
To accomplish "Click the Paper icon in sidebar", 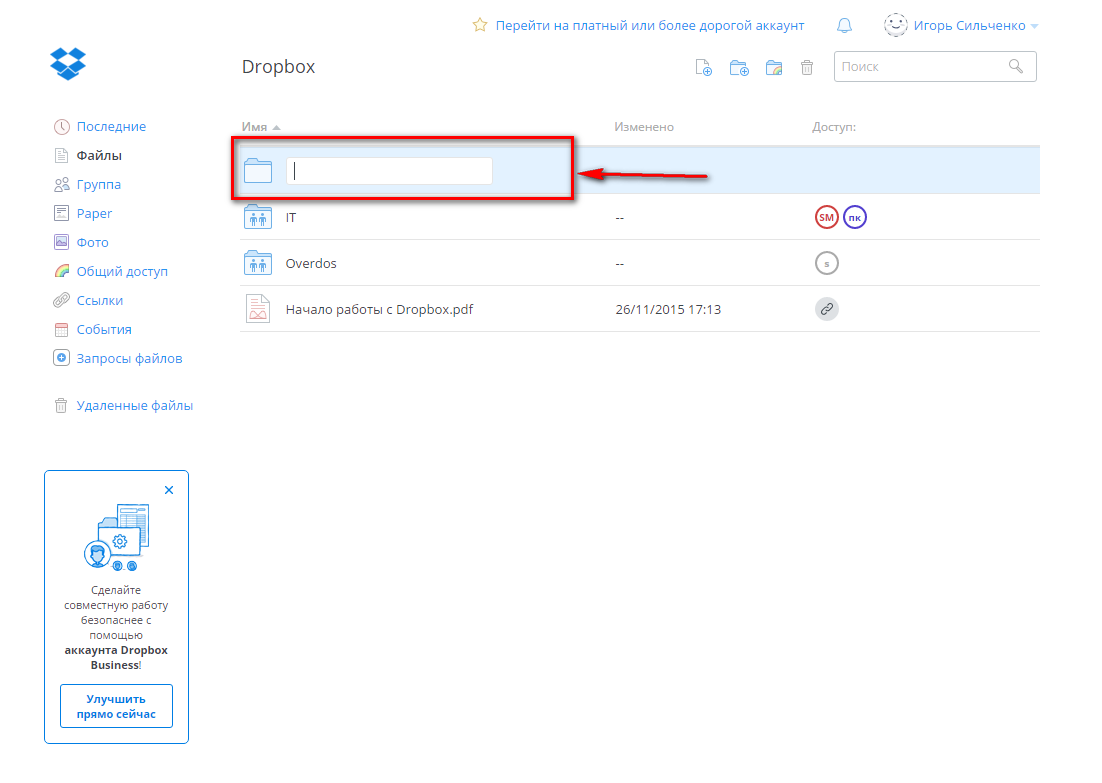I will tap(62, 213).
